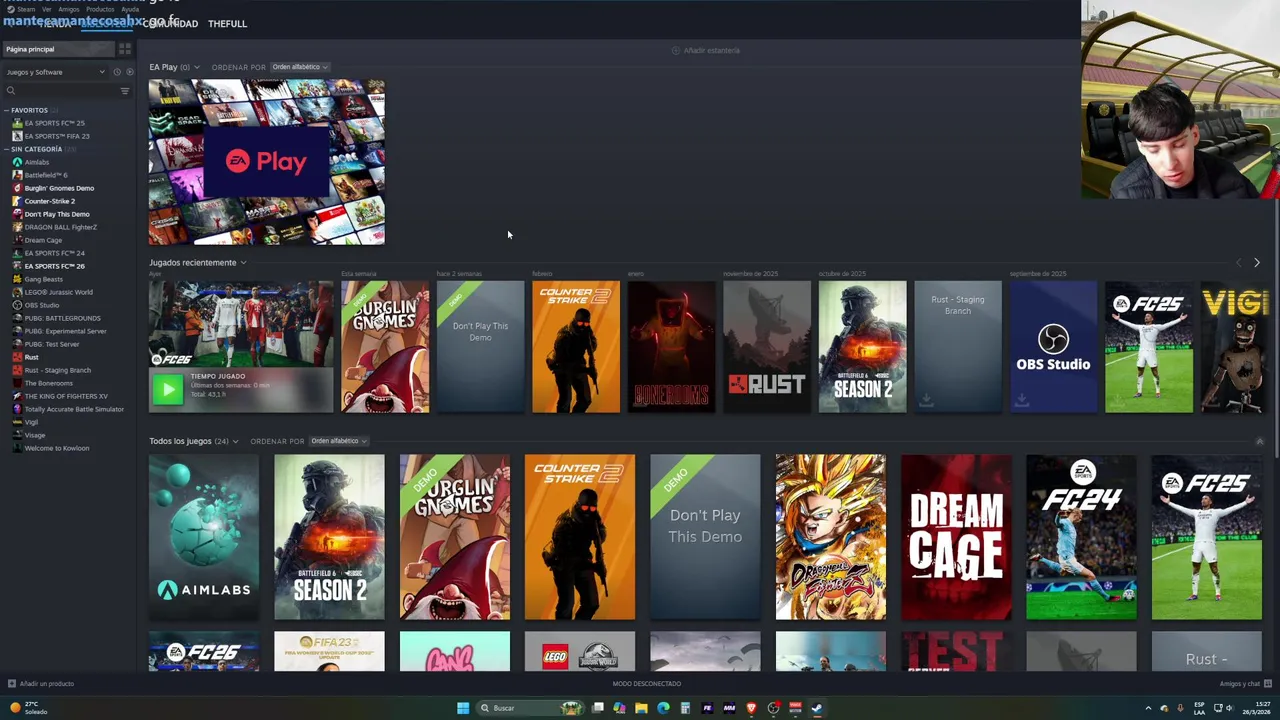
Task: Select Battlefield 6 in the game list
Action: (x=45, y=175)
